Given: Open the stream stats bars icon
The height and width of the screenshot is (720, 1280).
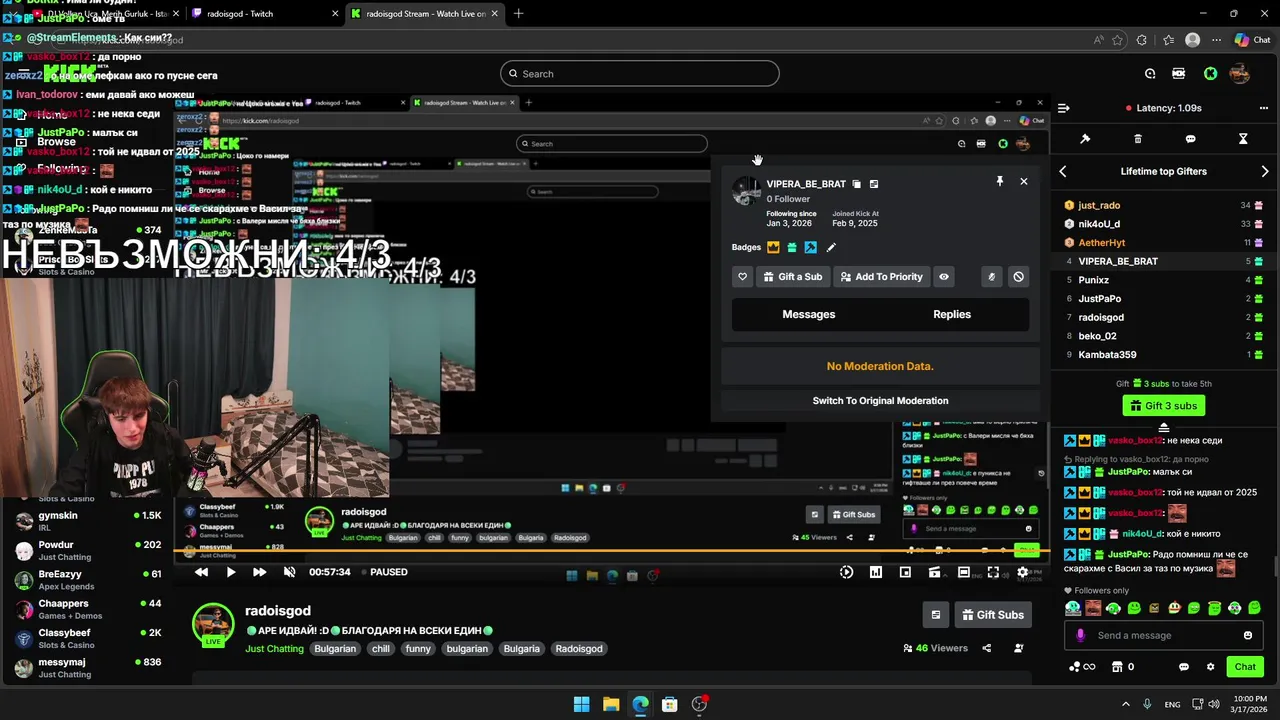Looking at the screenshot, I should [876, 572].
